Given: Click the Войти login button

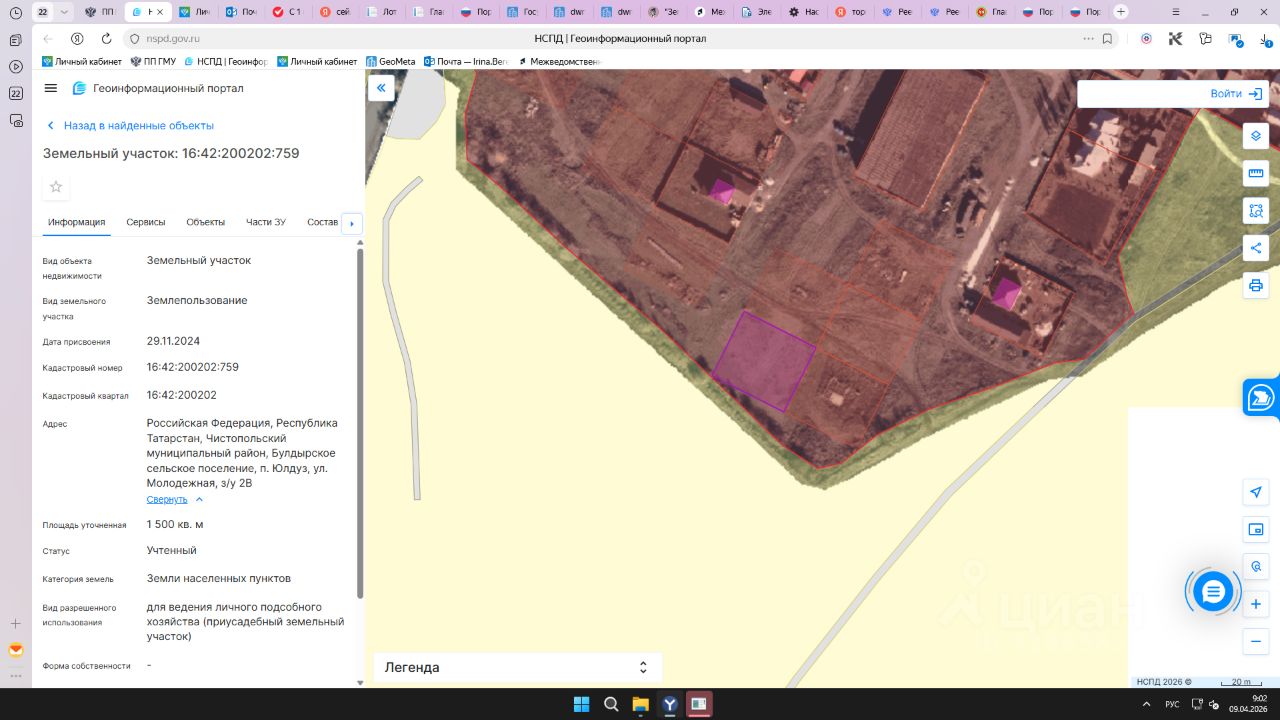Looking at the screenshot, I should [1237, 94].
